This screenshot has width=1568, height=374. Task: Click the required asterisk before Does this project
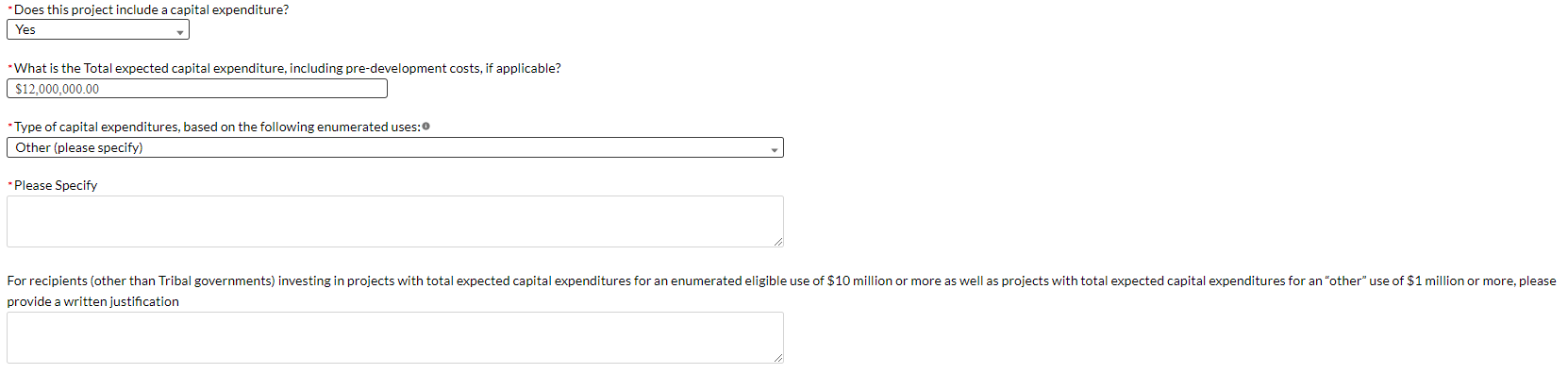9,8
